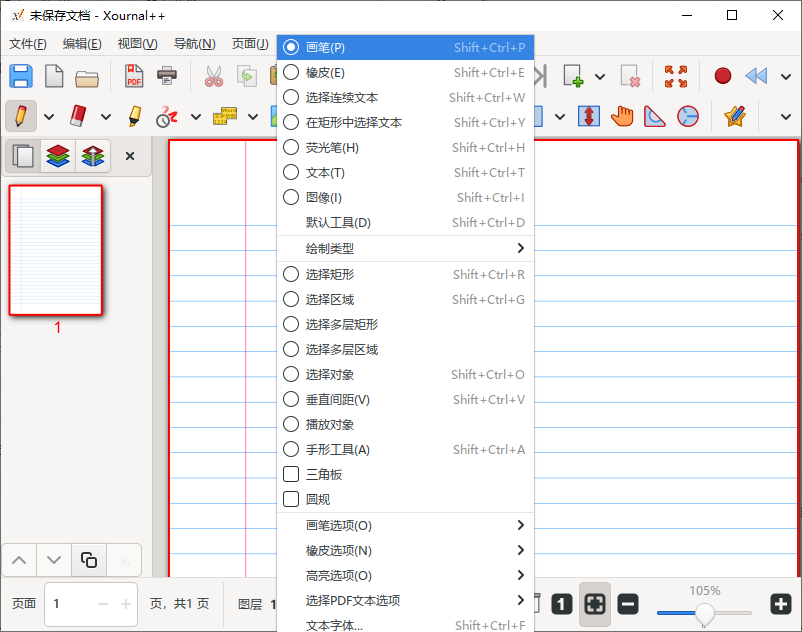Viewport: 802px width, 632px height.
Task: Select the 荧光笔(H) radio option
Action: coord(405,147)
